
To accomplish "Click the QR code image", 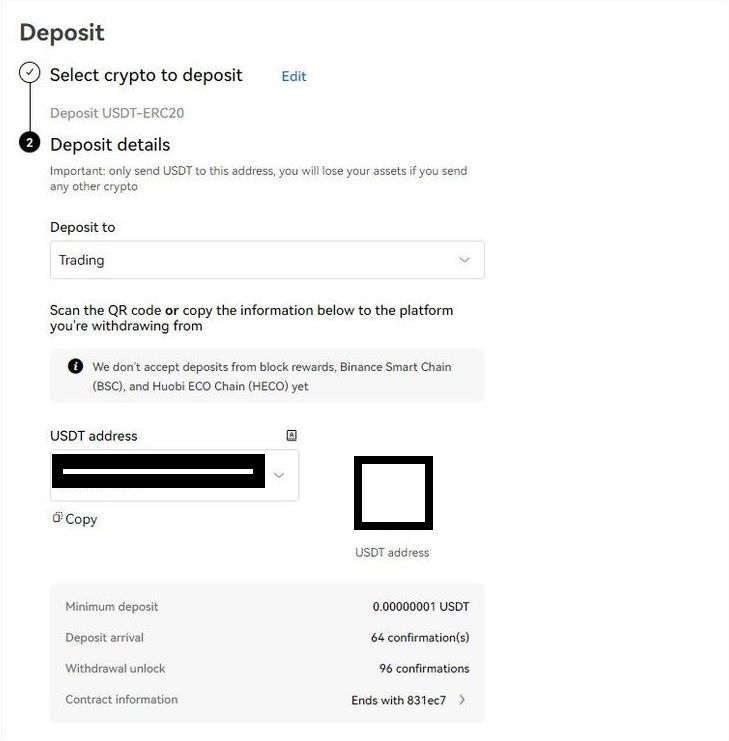I will 393,492.
